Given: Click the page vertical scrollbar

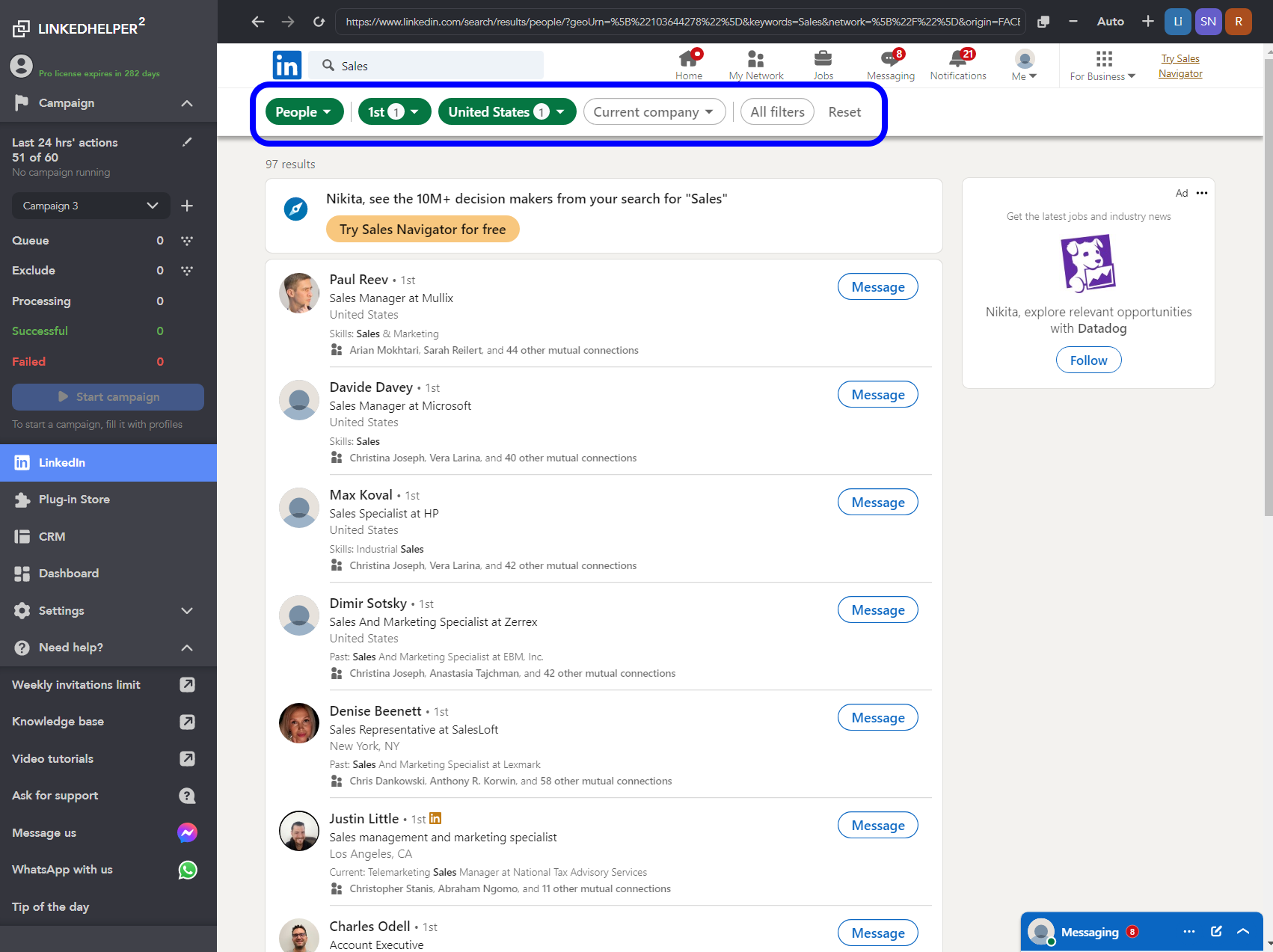Looking at the screenshot, I should tap(1268, 287).
